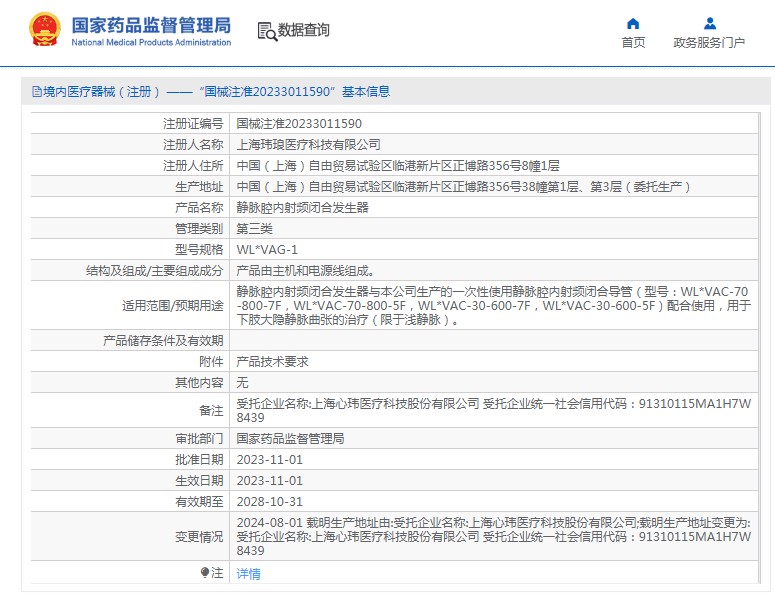
Task: Click the 型号规格 label
Action: coord(199,250)
